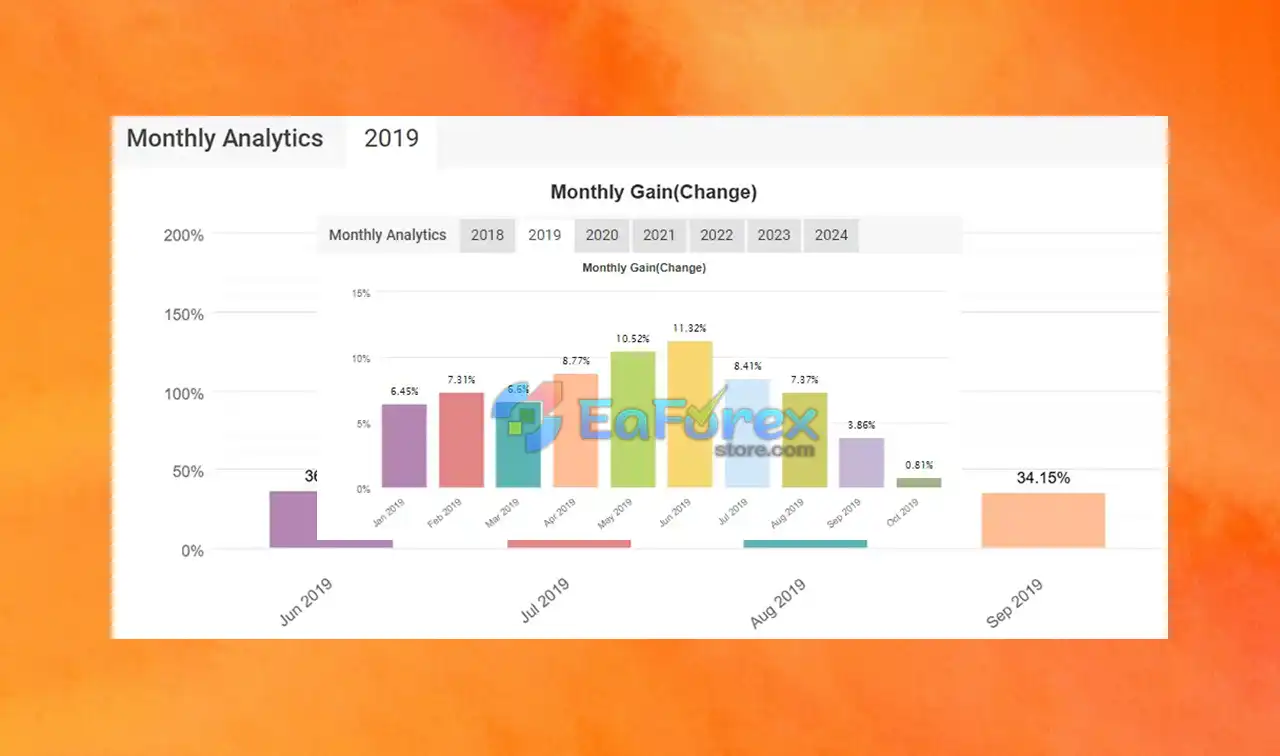This screenshot has height=756, width=1280.
Task: Open the 2021 analytics tab
Action: [659, 235]
